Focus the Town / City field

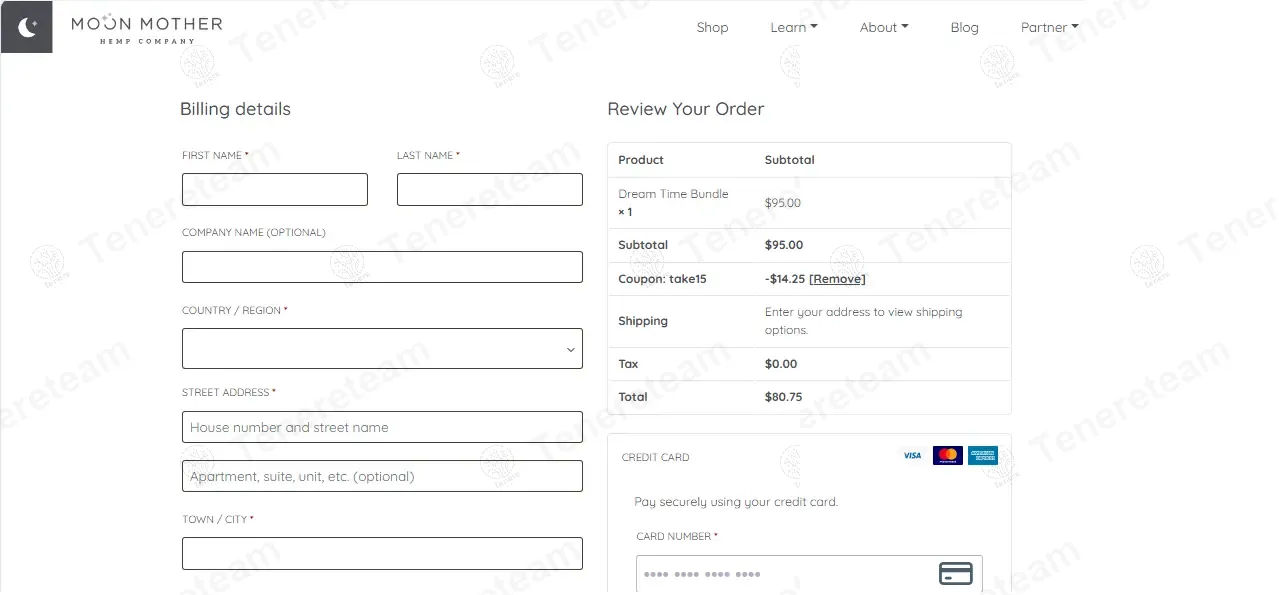382,554
